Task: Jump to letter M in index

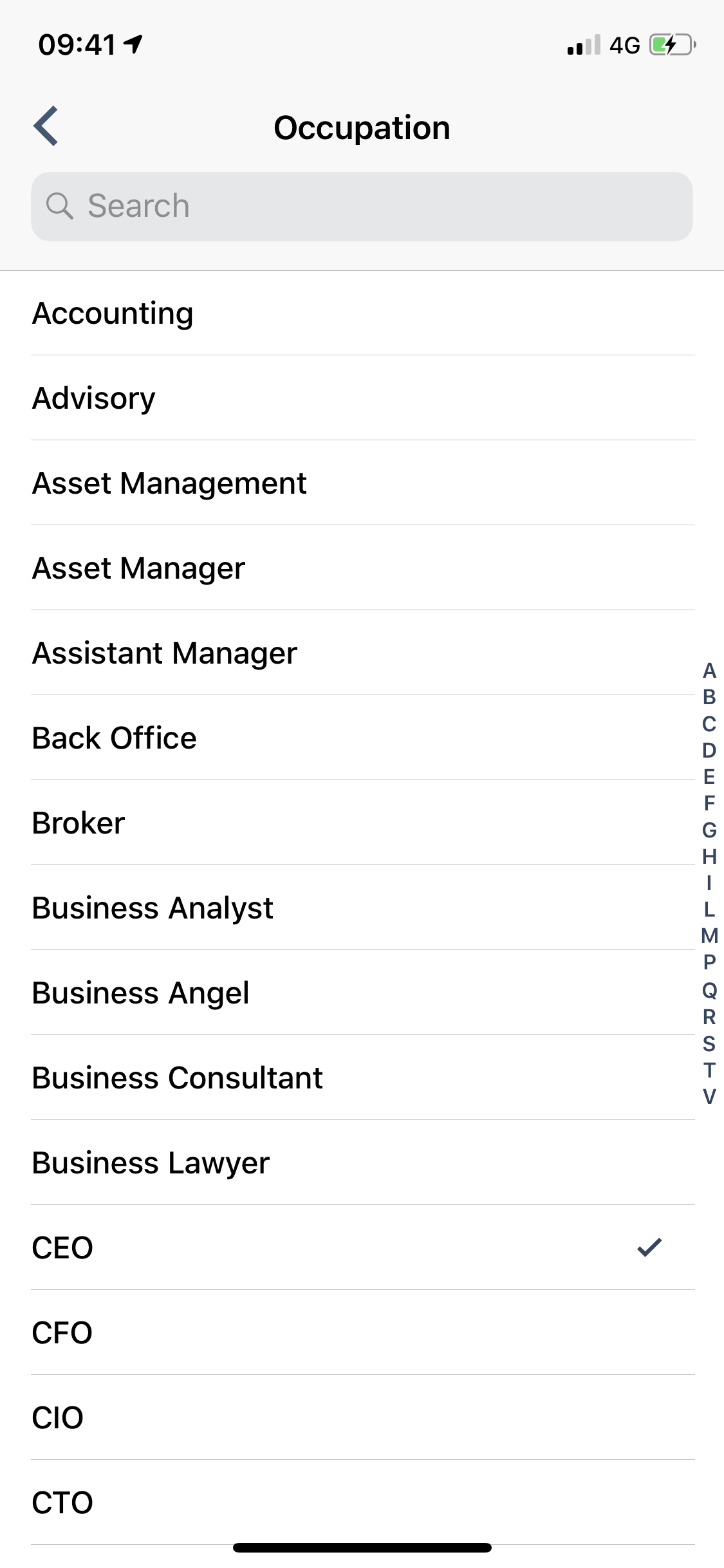Action: click(x=709, y=935)
